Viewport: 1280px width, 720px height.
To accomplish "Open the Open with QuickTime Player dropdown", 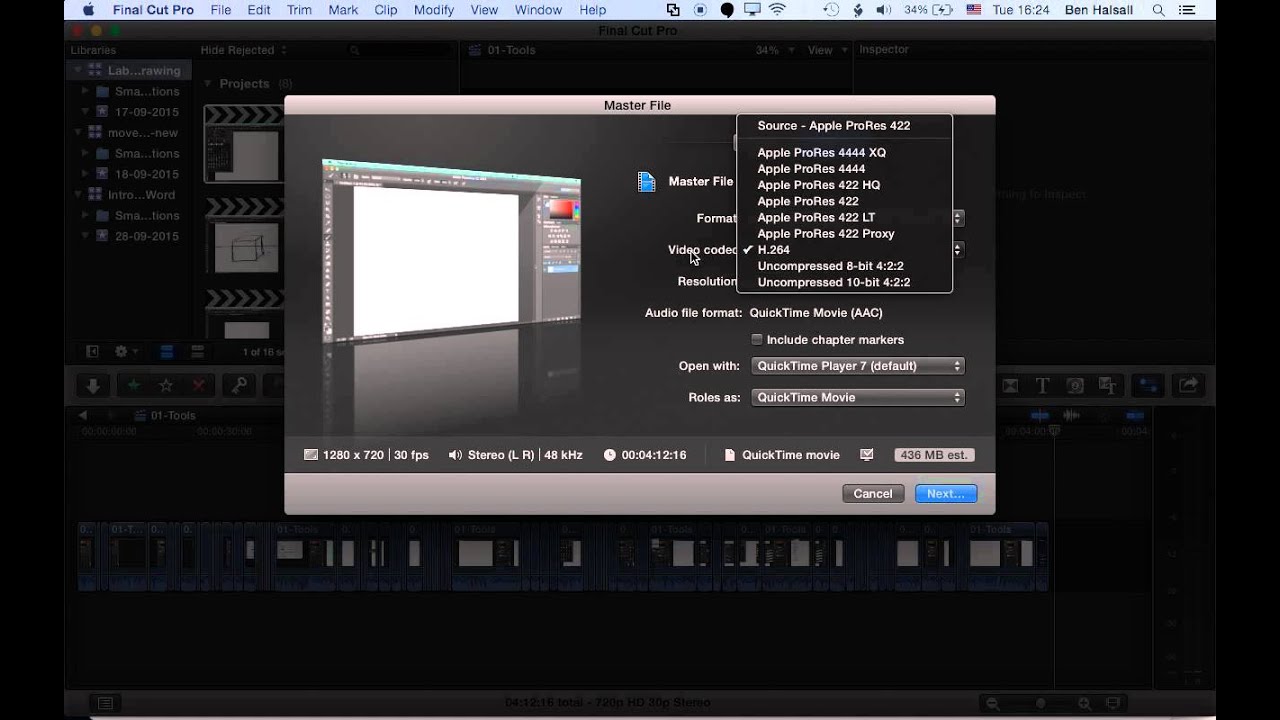I will (857, 366).
